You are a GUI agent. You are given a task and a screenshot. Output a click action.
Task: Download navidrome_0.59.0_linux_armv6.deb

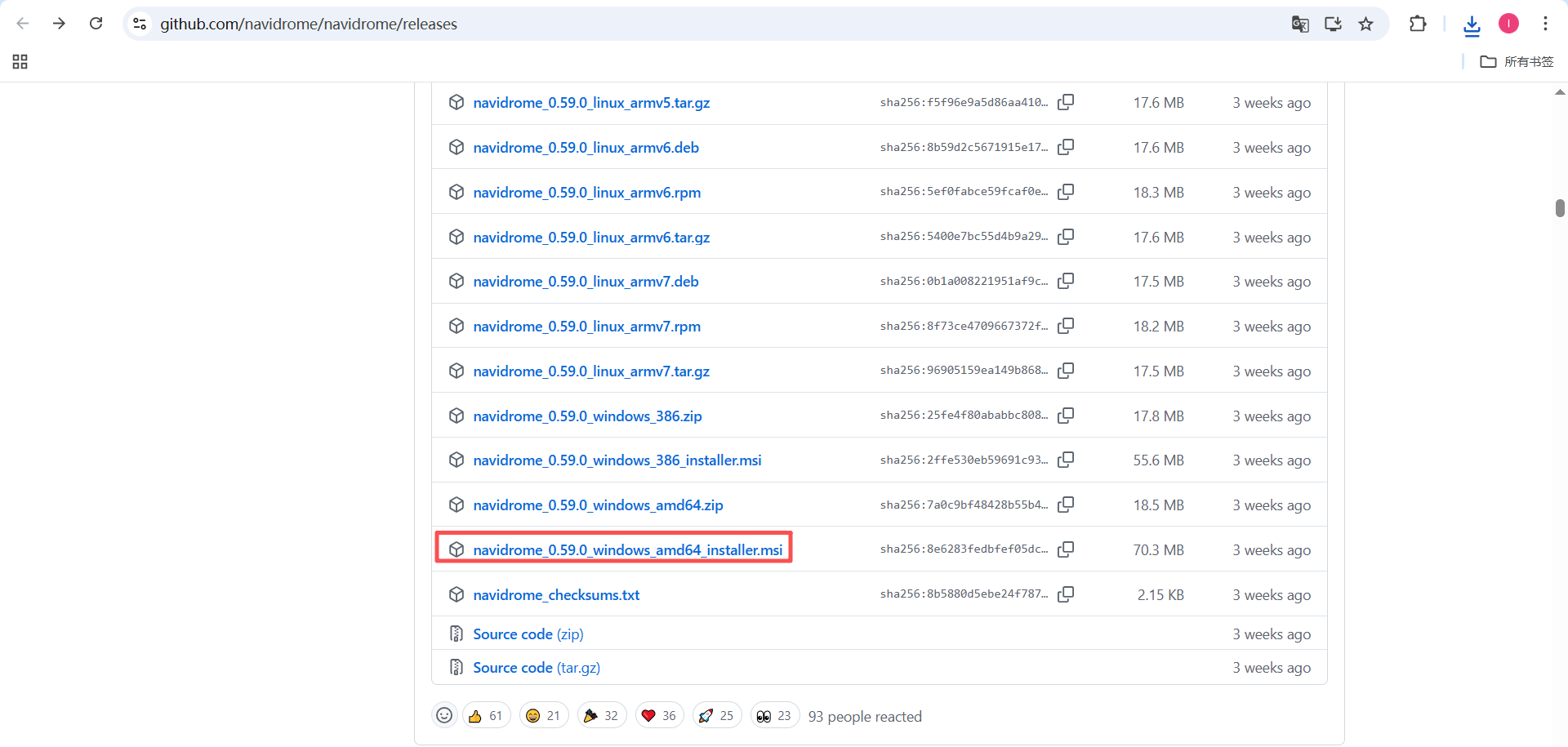click(x=586, y=148)
